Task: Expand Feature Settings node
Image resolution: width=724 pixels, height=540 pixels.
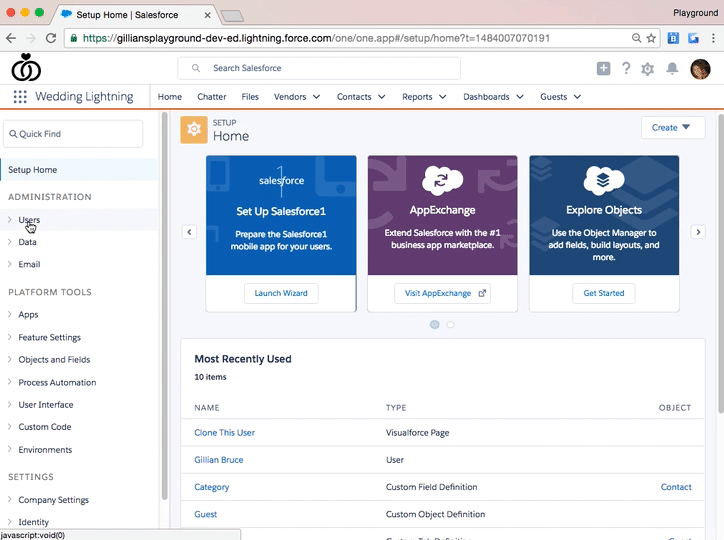Action: [10, 337]
